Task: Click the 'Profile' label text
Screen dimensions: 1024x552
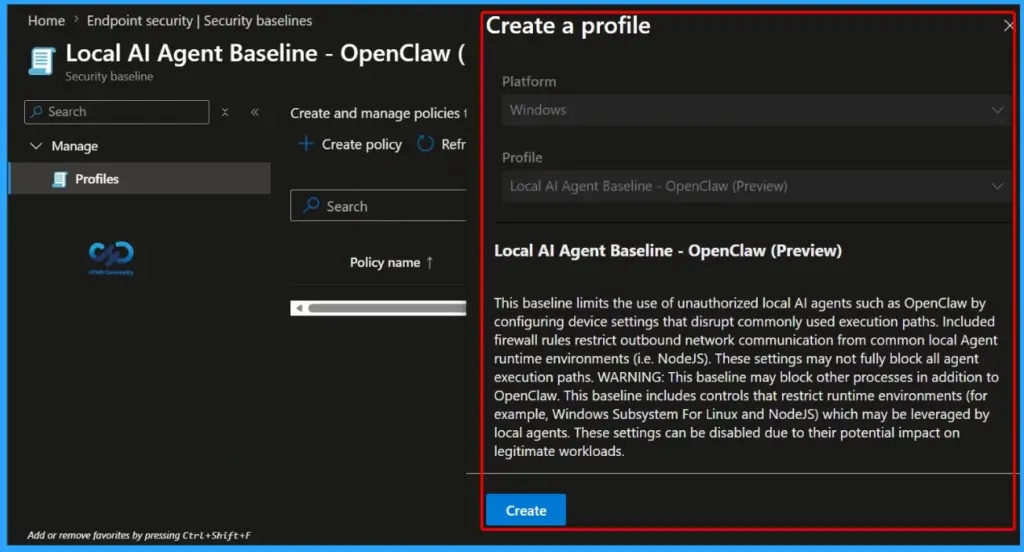Action: click(522, 157)
